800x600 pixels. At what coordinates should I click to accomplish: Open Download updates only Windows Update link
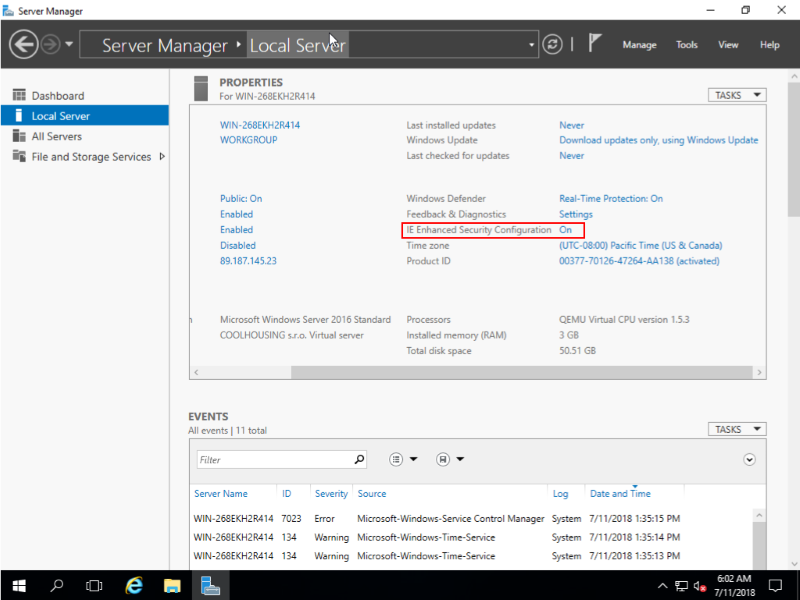click(x=659, y=140)
